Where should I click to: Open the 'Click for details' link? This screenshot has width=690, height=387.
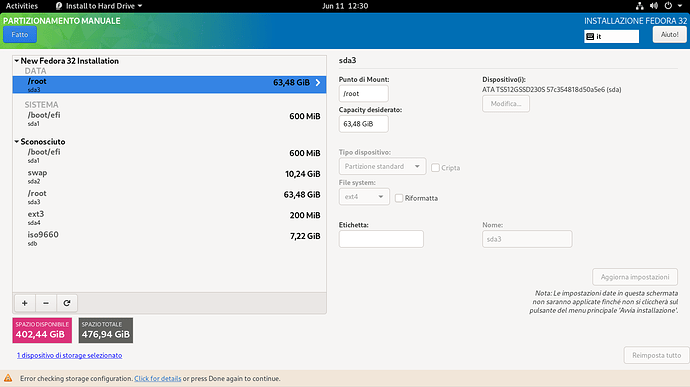pyautogui.click(x=158, y=378)
